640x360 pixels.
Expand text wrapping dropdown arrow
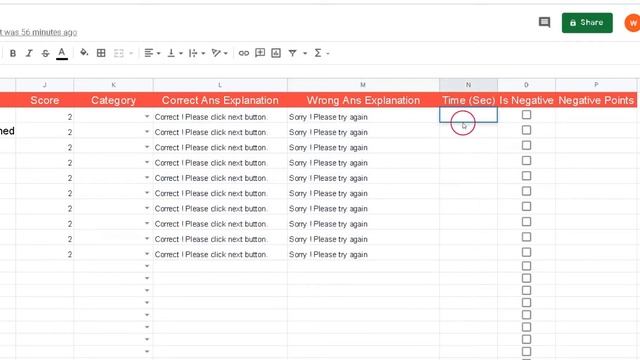(203, 53)
